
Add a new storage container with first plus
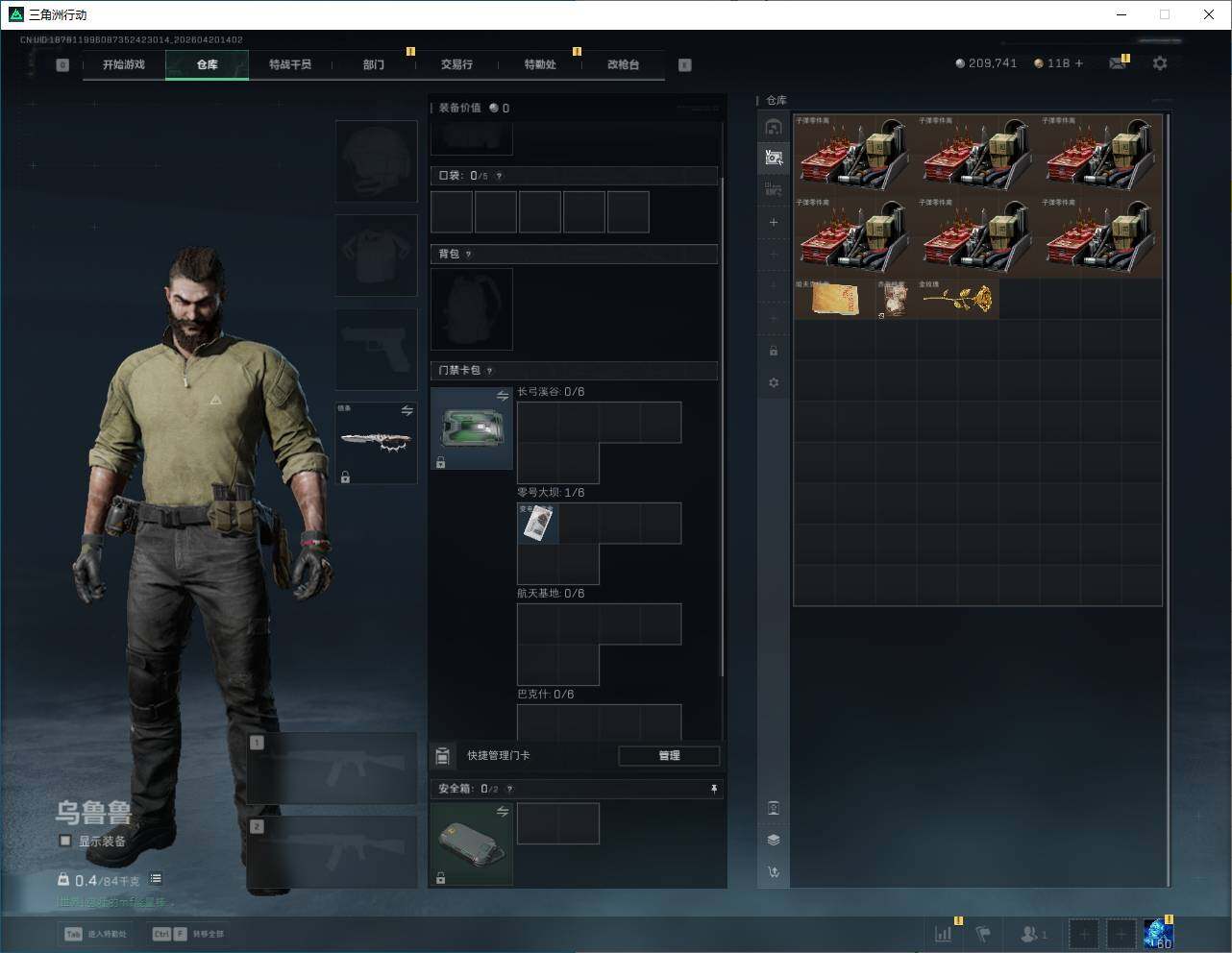(x=774, y=222)
